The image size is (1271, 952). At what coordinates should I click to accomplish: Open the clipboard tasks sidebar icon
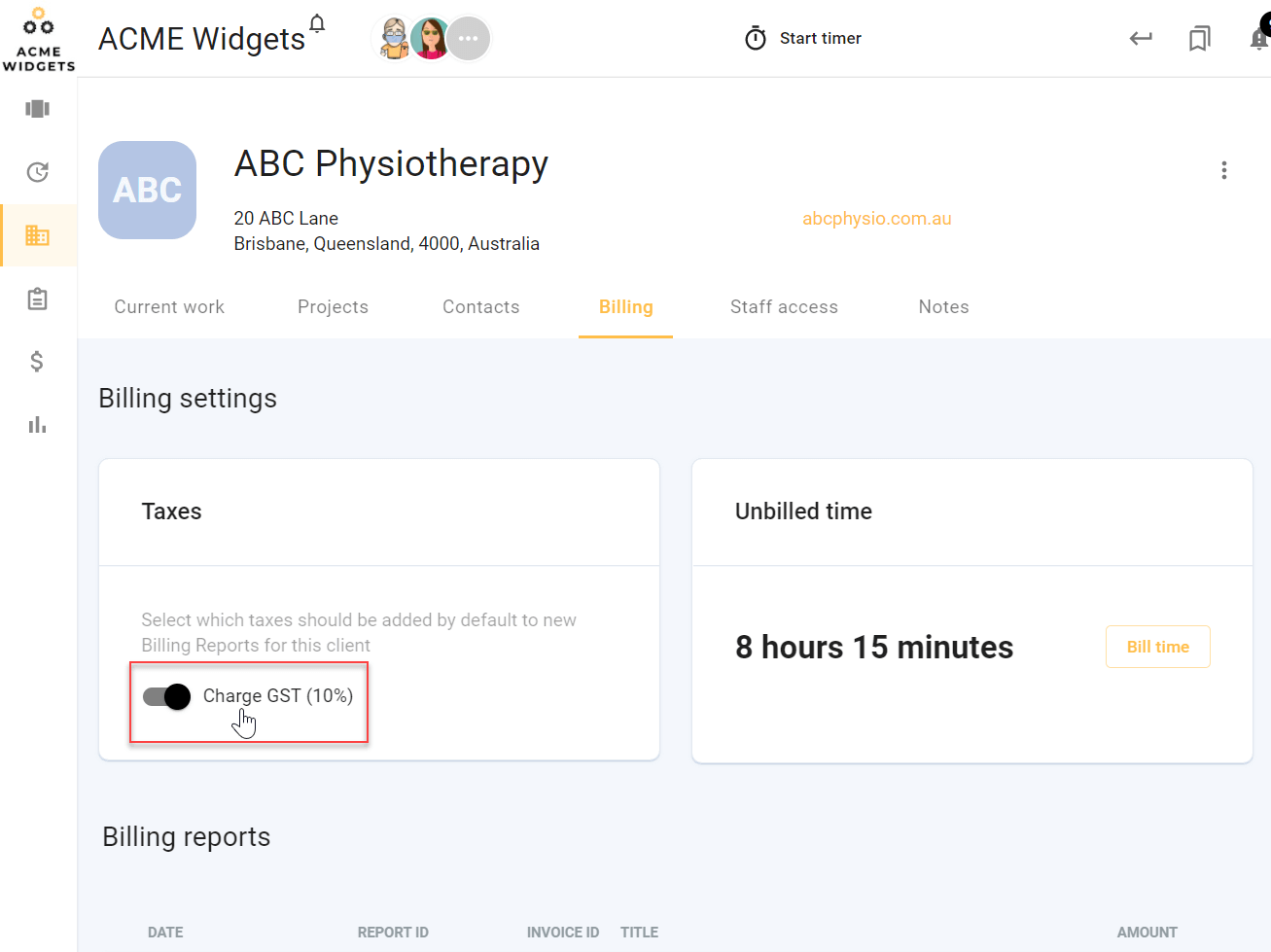(38, 299)
